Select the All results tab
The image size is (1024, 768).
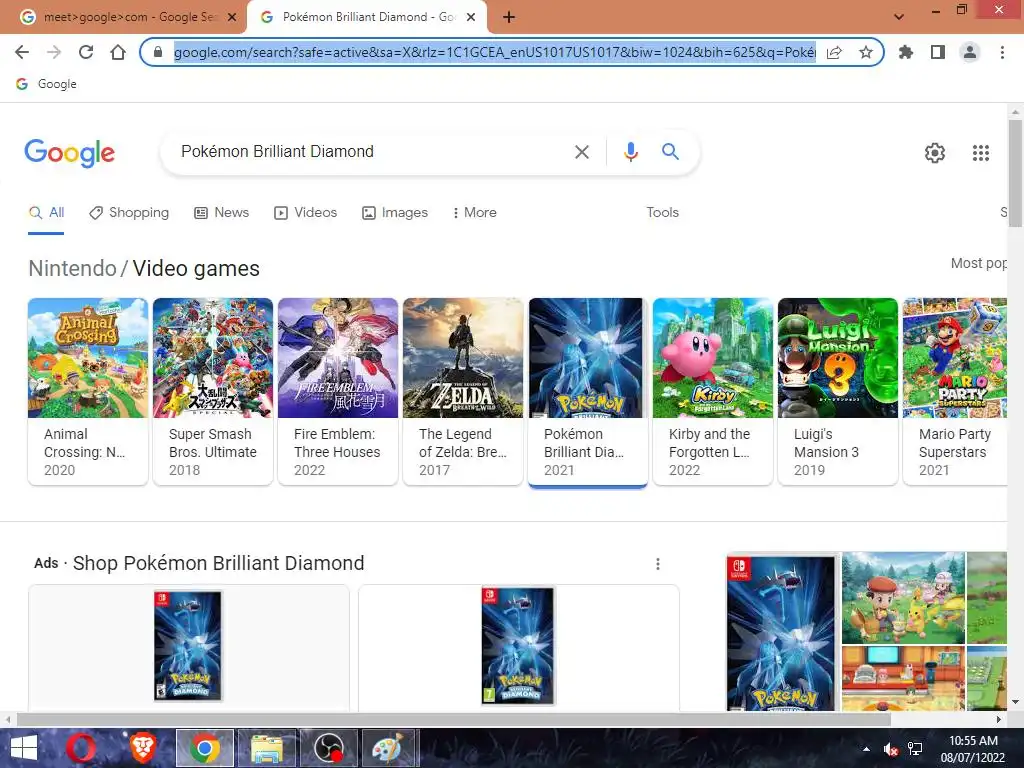coord(46,213)
